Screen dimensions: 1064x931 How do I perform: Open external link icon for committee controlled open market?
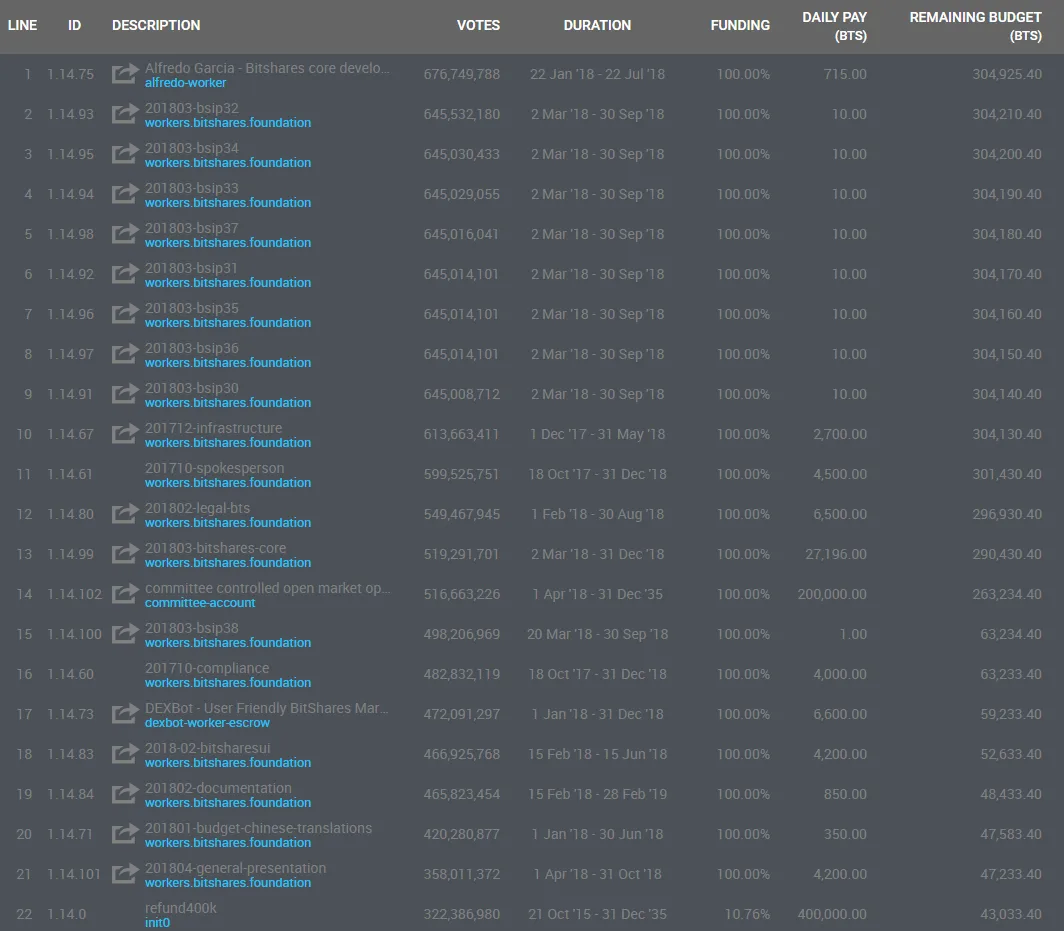(x=125, y=594)
